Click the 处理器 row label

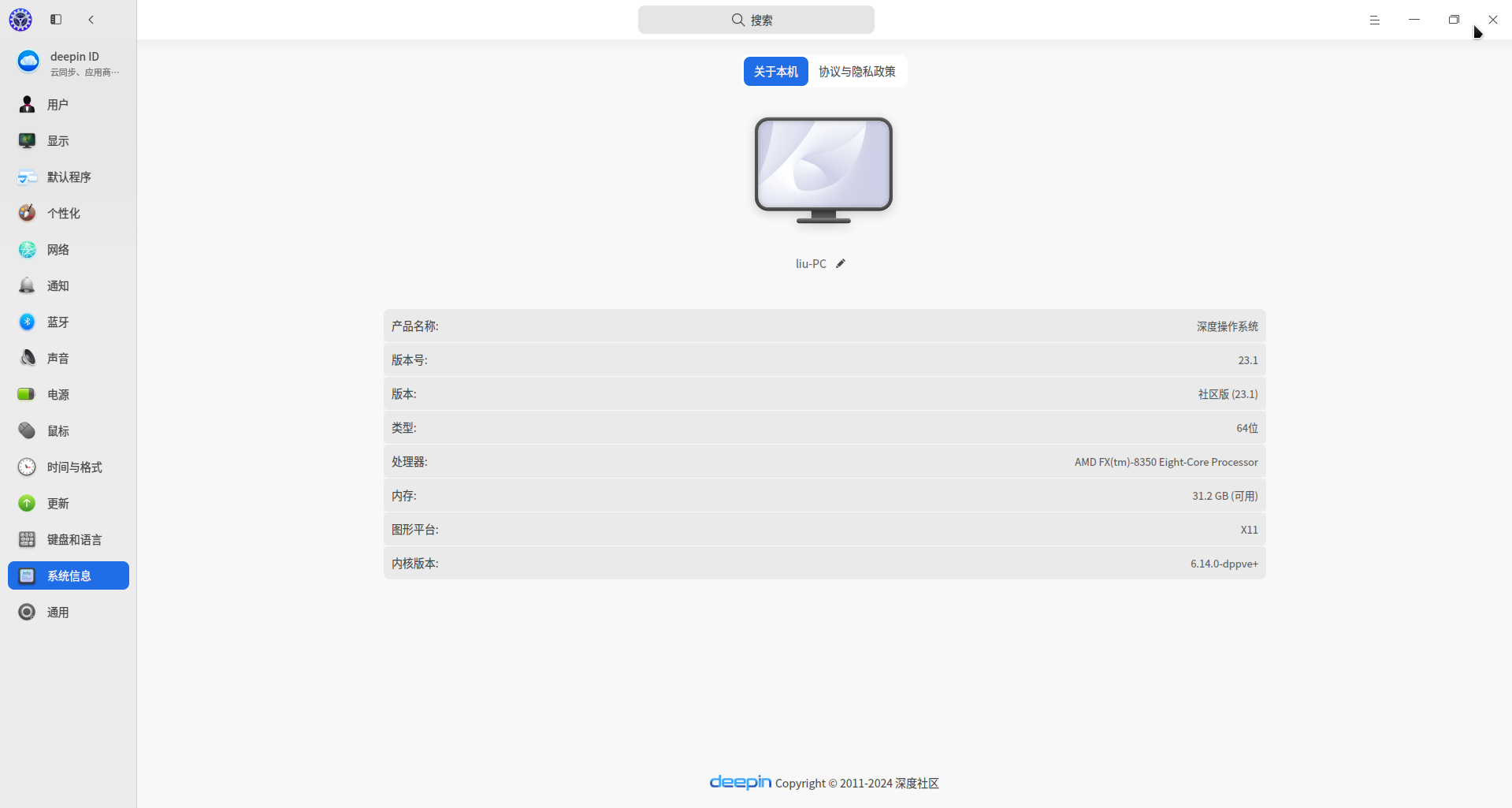click(410, 462)
